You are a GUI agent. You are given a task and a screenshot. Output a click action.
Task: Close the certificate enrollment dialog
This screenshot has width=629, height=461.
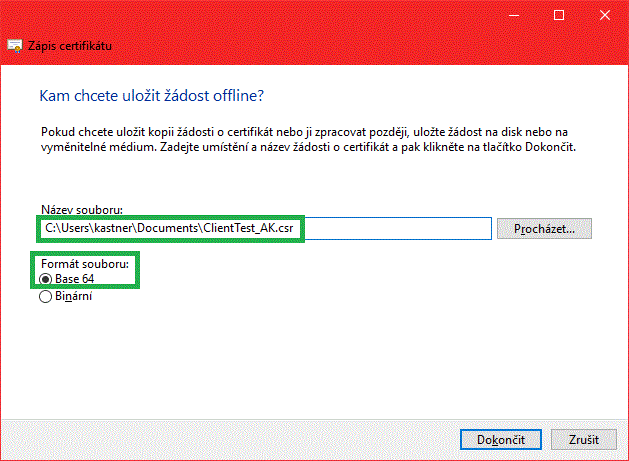point(605,15)
